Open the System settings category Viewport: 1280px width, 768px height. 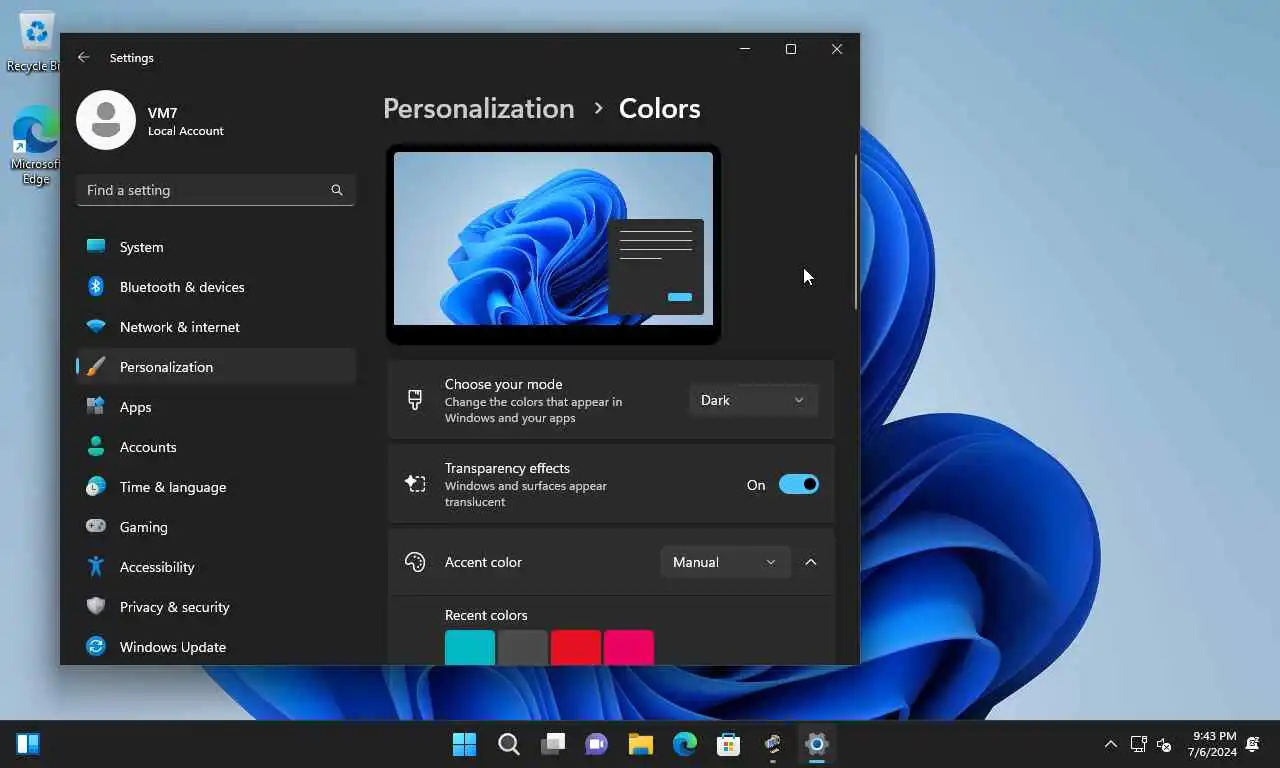pyautogui.click(x=216, y=247)
